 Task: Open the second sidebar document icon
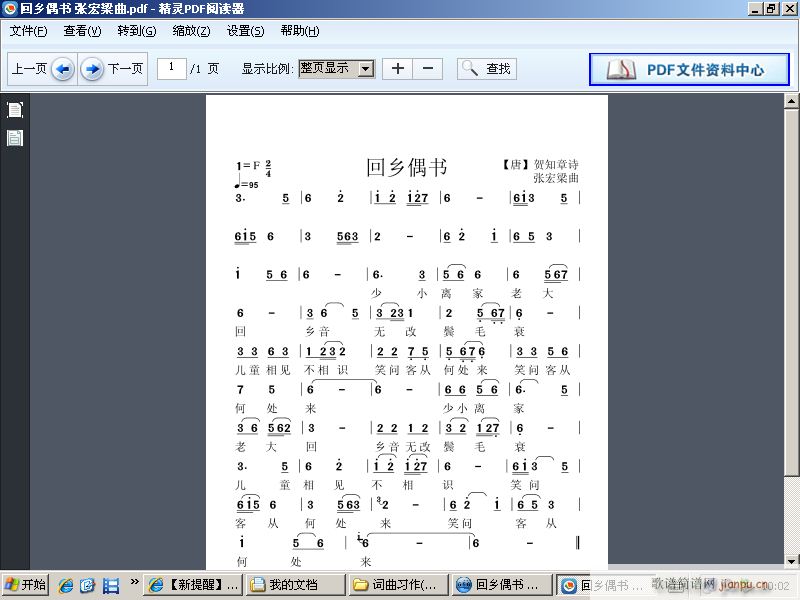(15, 138)
